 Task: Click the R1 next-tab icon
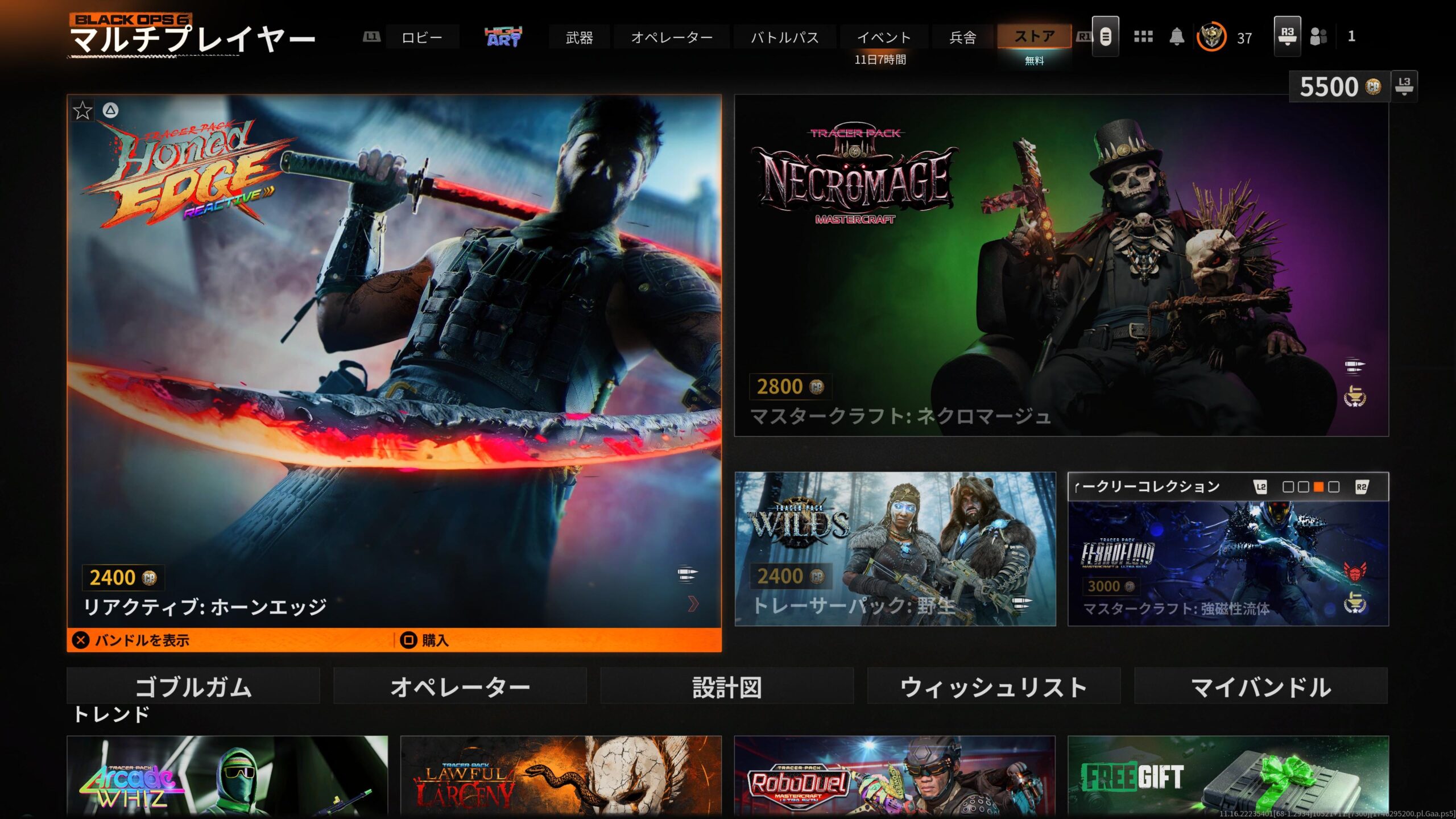(1084, 37)
